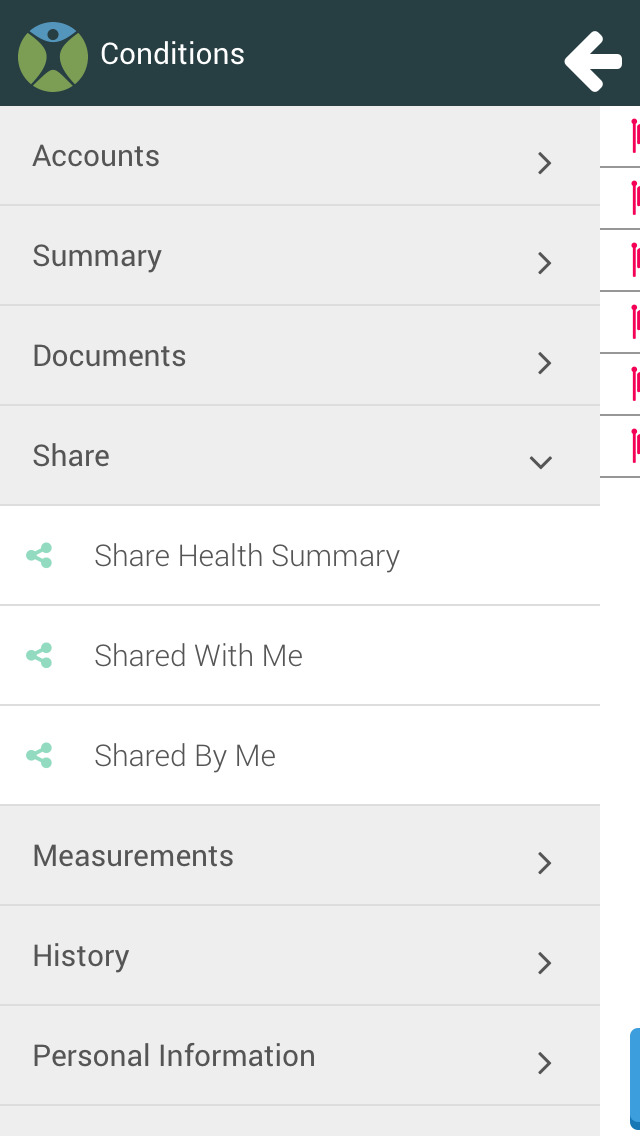
Task: Tap share icon beside Share Health Summary
Action: pos(39,556)
